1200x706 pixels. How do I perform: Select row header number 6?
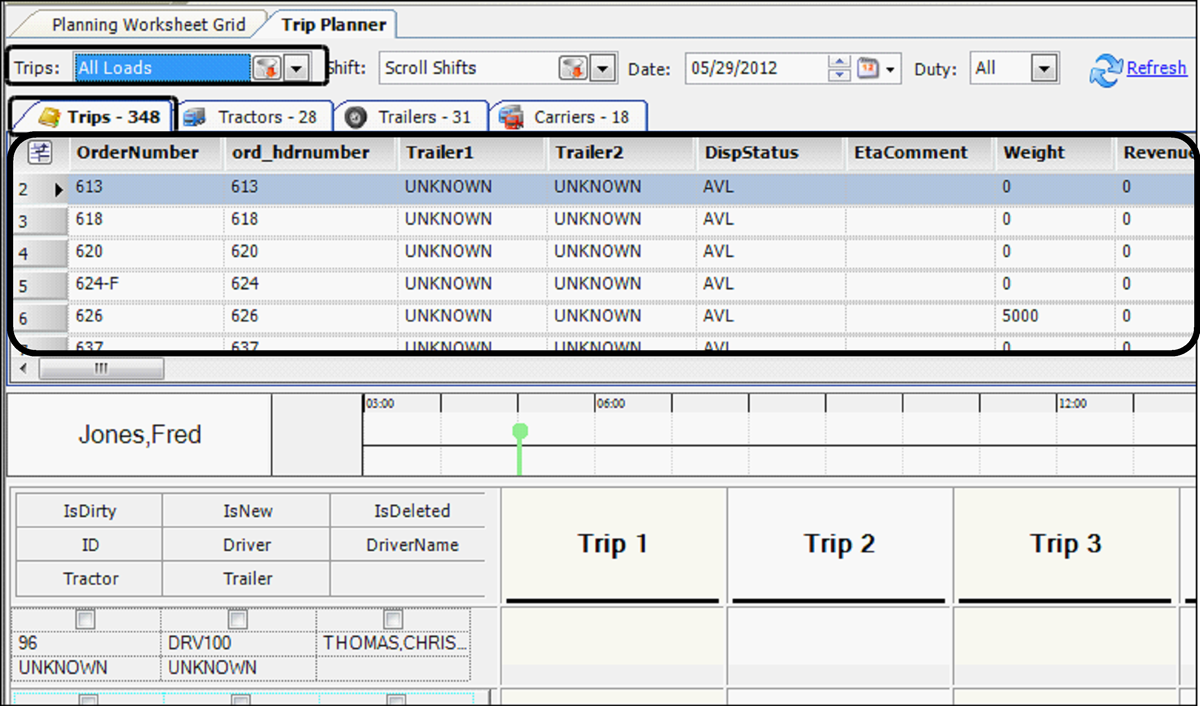click(41, 318)
